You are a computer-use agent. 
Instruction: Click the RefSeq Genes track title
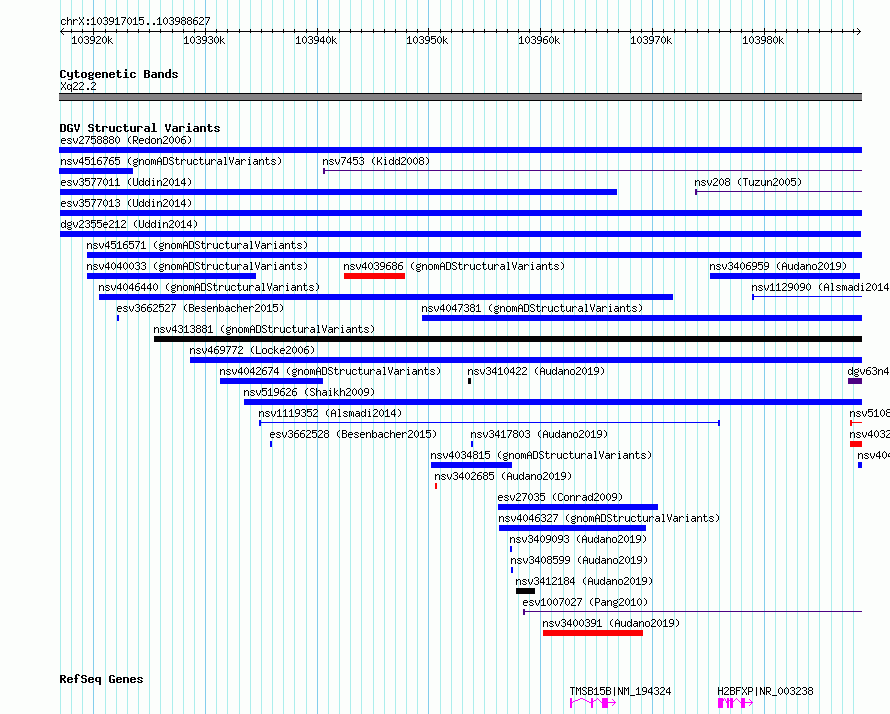point(101,679)
